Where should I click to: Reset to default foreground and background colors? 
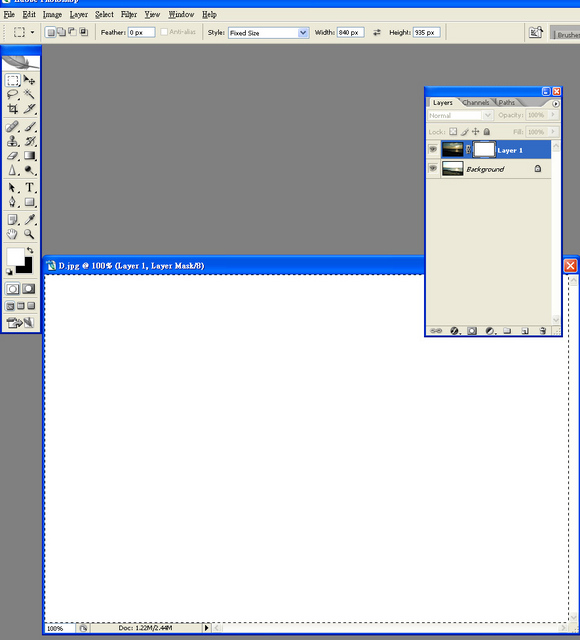pos(9,271)
